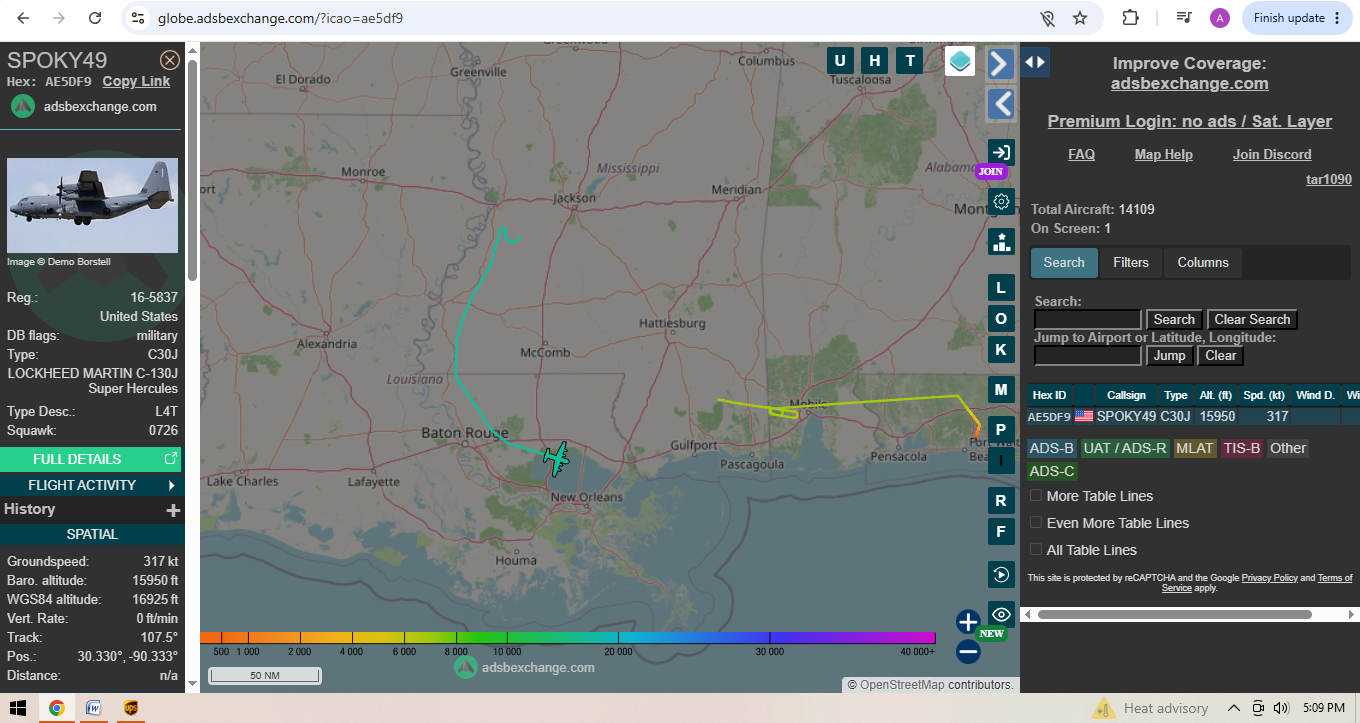1360x723 pixels.
Task: Open UPS app from the taskbar
Action: [130, 708]
